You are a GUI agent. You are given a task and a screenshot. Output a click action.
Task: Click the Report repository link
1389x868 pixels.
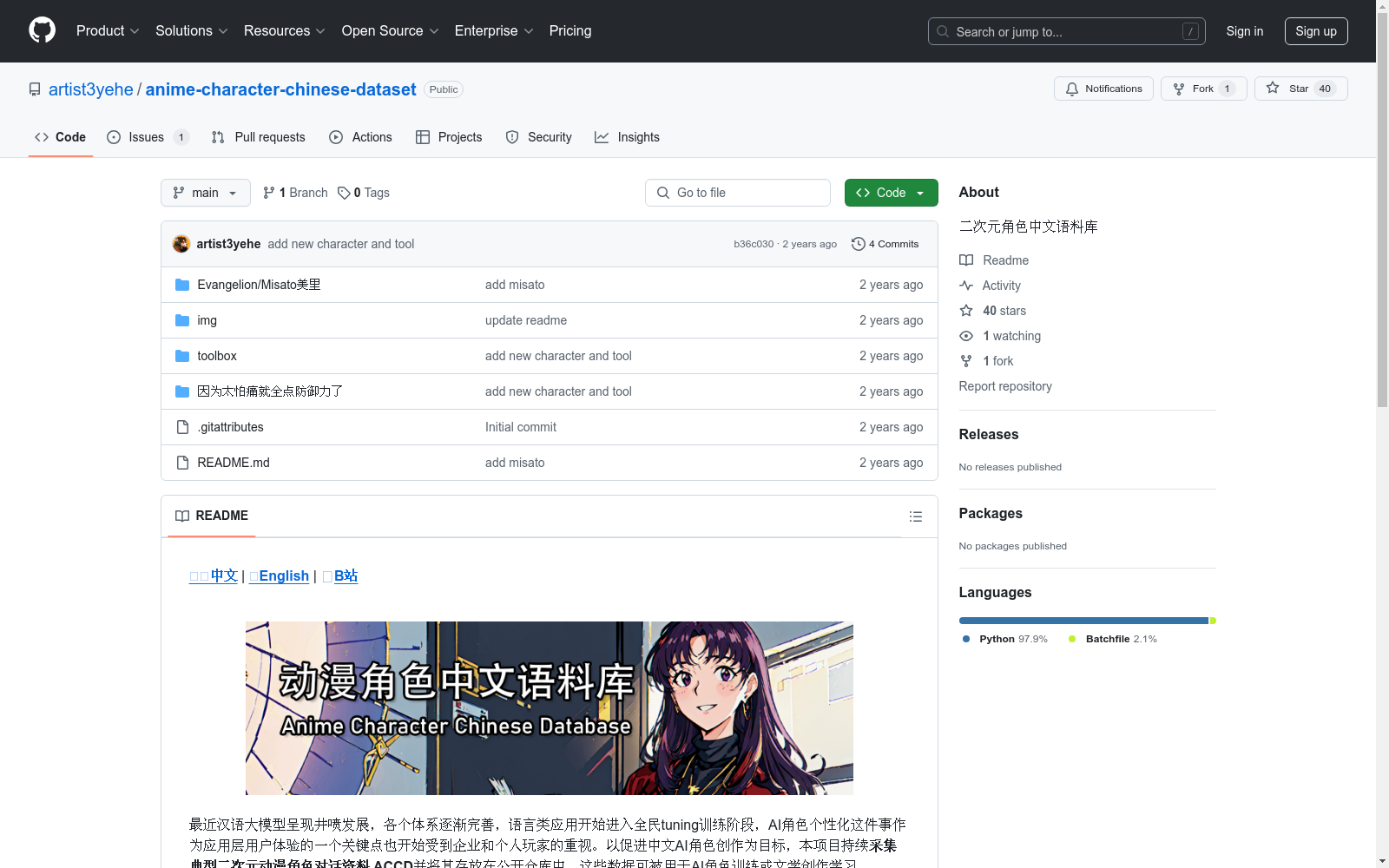1005,386
